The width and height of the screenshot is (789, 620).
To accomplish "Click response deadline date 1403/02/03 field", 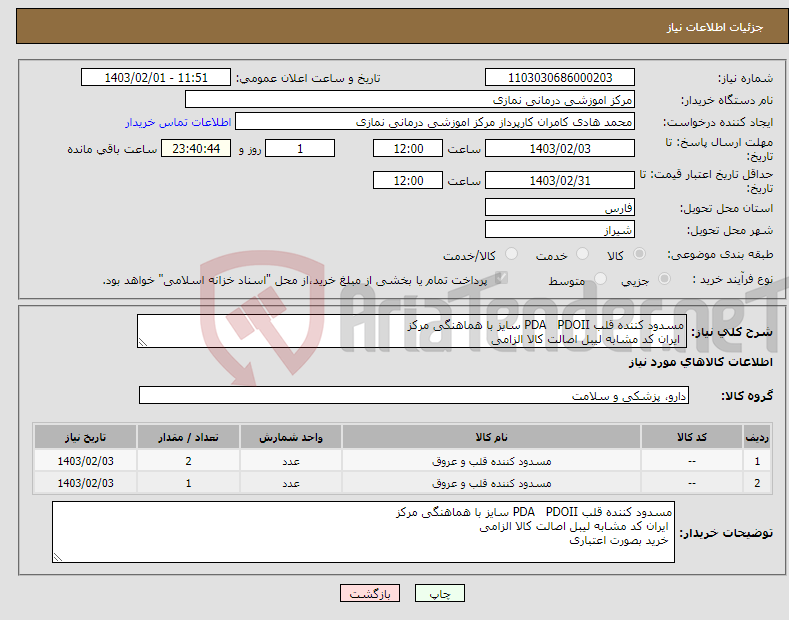I will coord(560,148).
